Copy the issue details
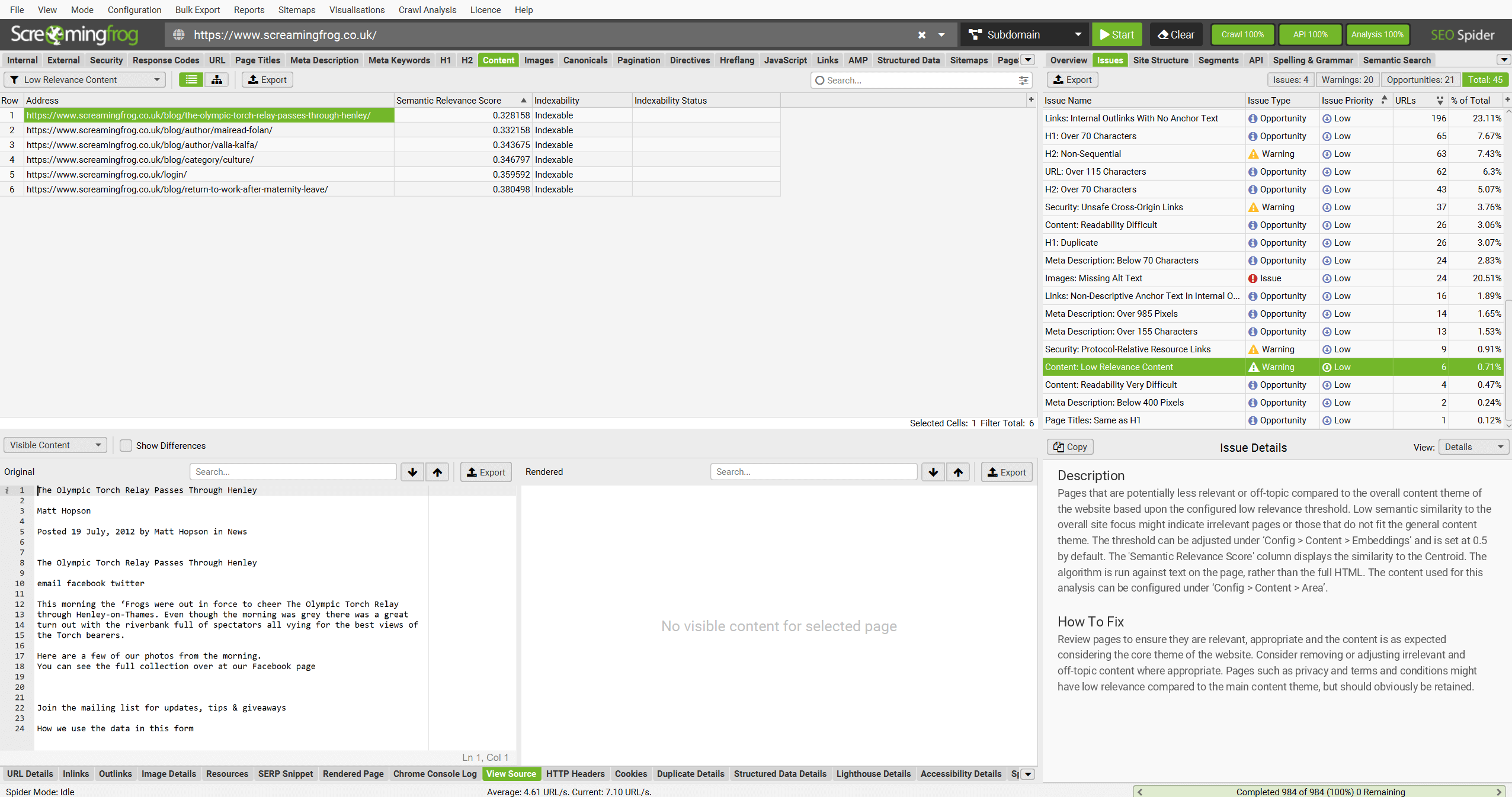The image size is (1512, 797). click(1070, 447)
